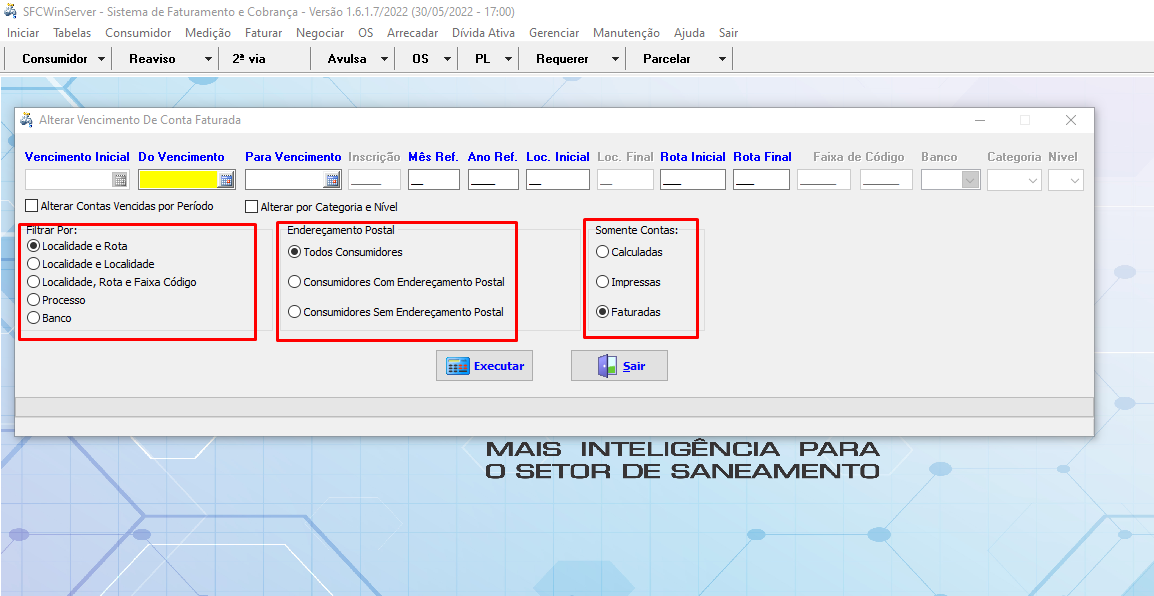Select Calculadas under Somente Contas
Viewport: 1154px width, 596px height.
[602, 252]
